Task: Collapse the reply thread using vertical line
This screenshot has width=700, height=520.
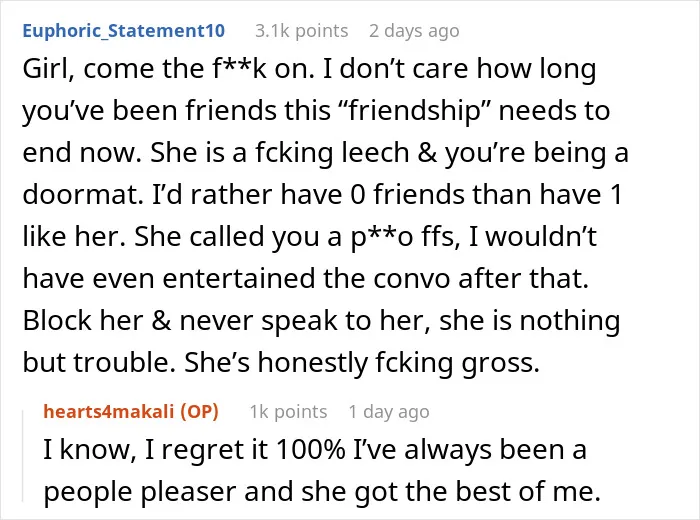Action: click(23, 456)
